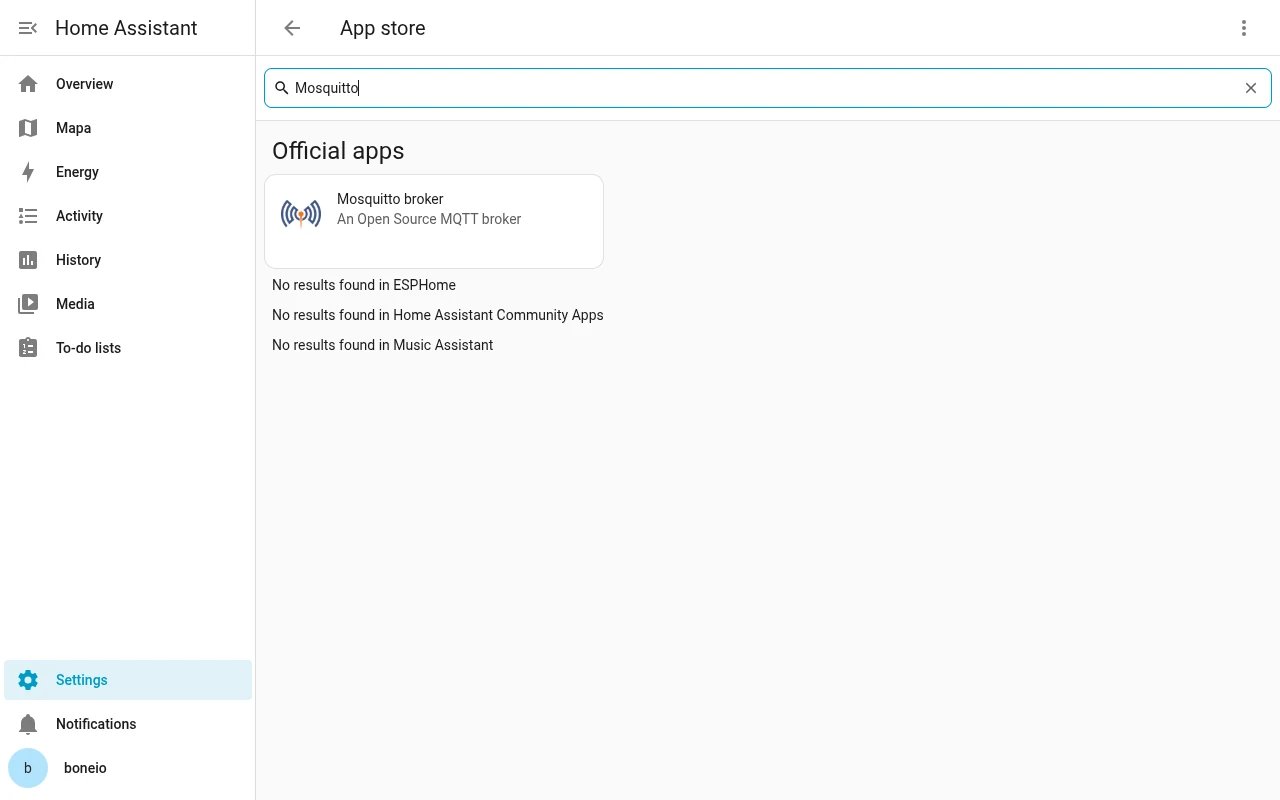The width and height of the screenshot is (1280, 800).
Task: Click the Settings gear icon
Action: click(28, 680)
